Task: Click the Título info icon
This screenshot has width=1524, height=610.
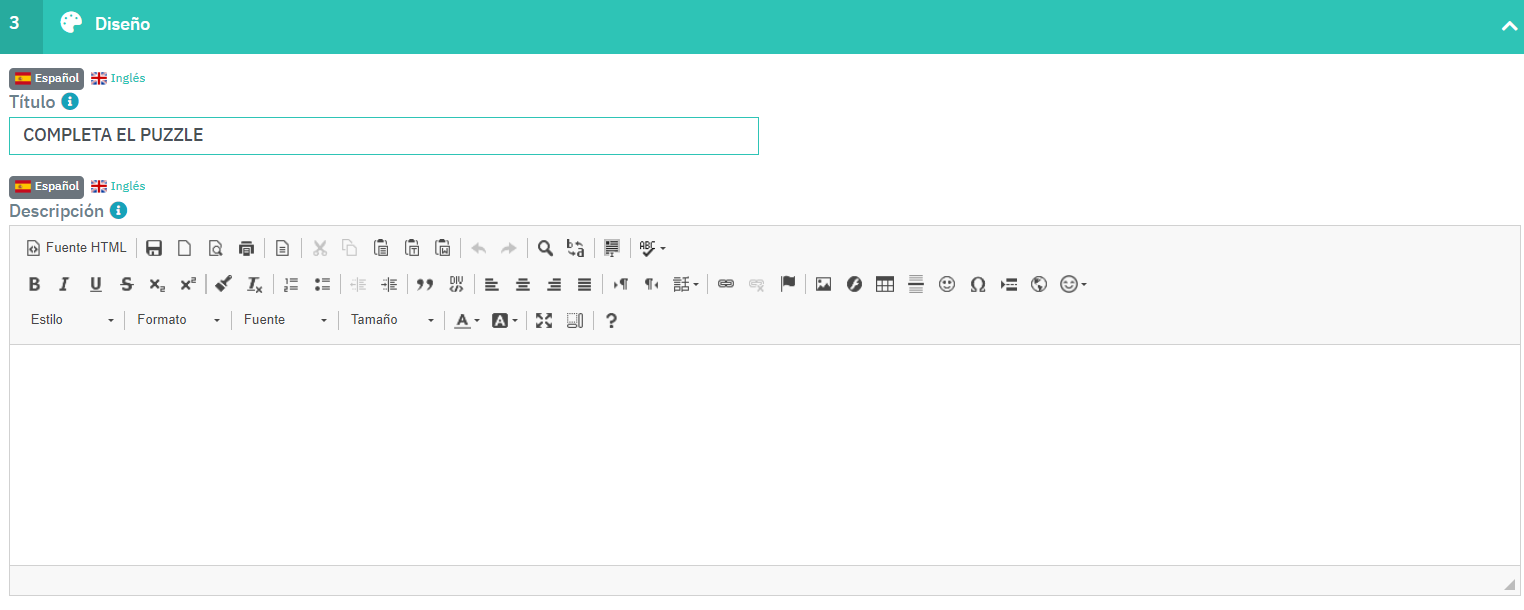Action: click(x=70, y=102)
